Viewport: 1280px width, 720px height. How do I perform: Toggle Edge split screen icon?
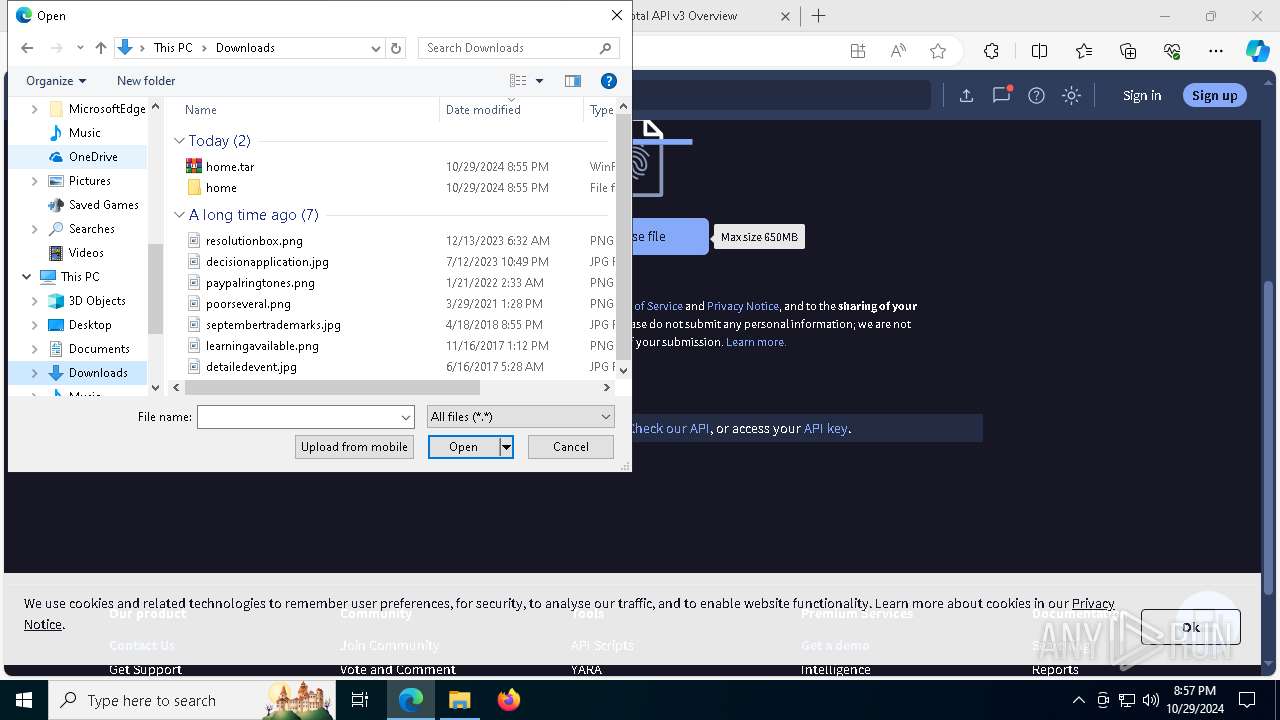click(x=1039, y=52)
